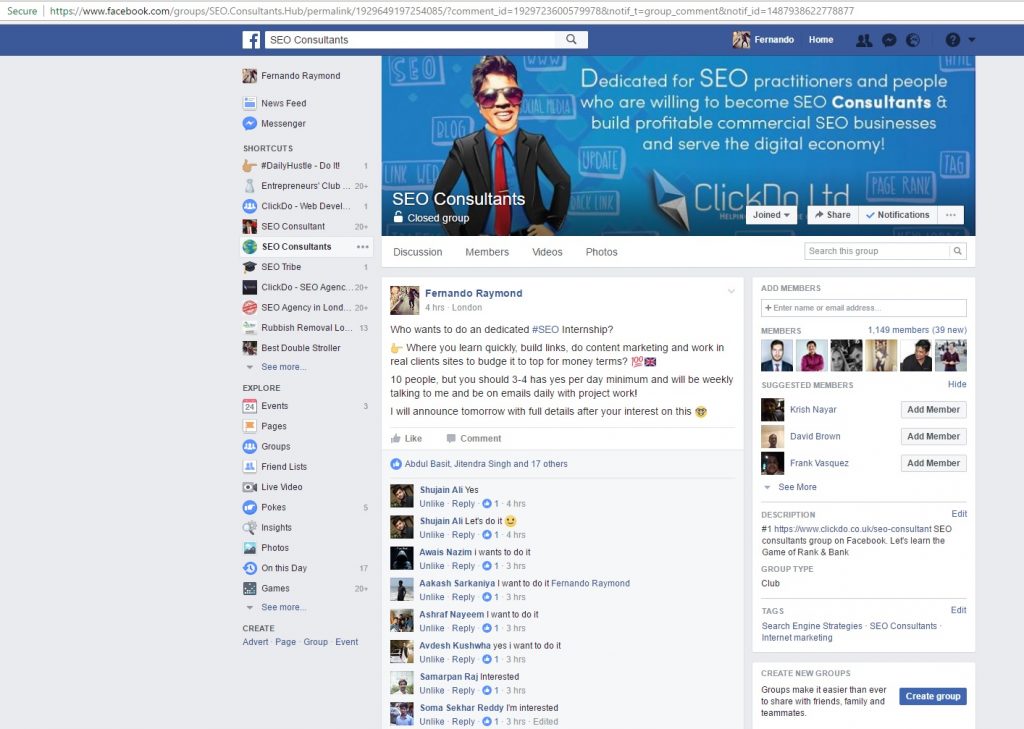Unlike Awais Nazim's comment
Screen dimensions: 1024x729
[432, 566]
